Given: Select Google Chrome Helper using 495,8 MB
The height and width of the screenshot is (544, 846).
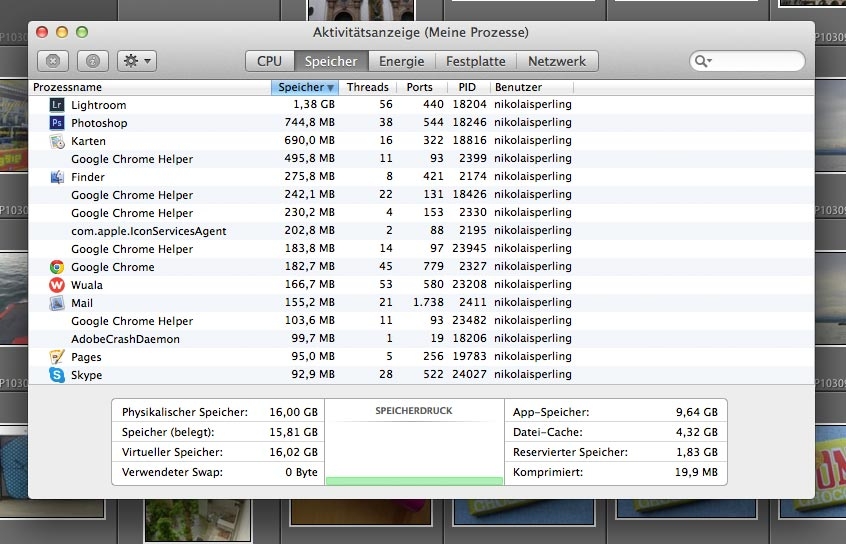Looking at the screenshot, I should (x=132, y=159).
